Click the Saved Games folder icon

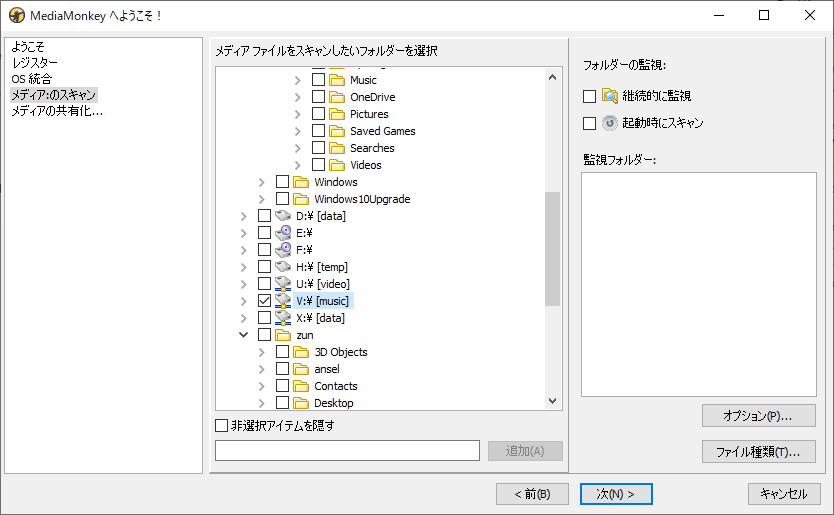[x=337, y=131]
